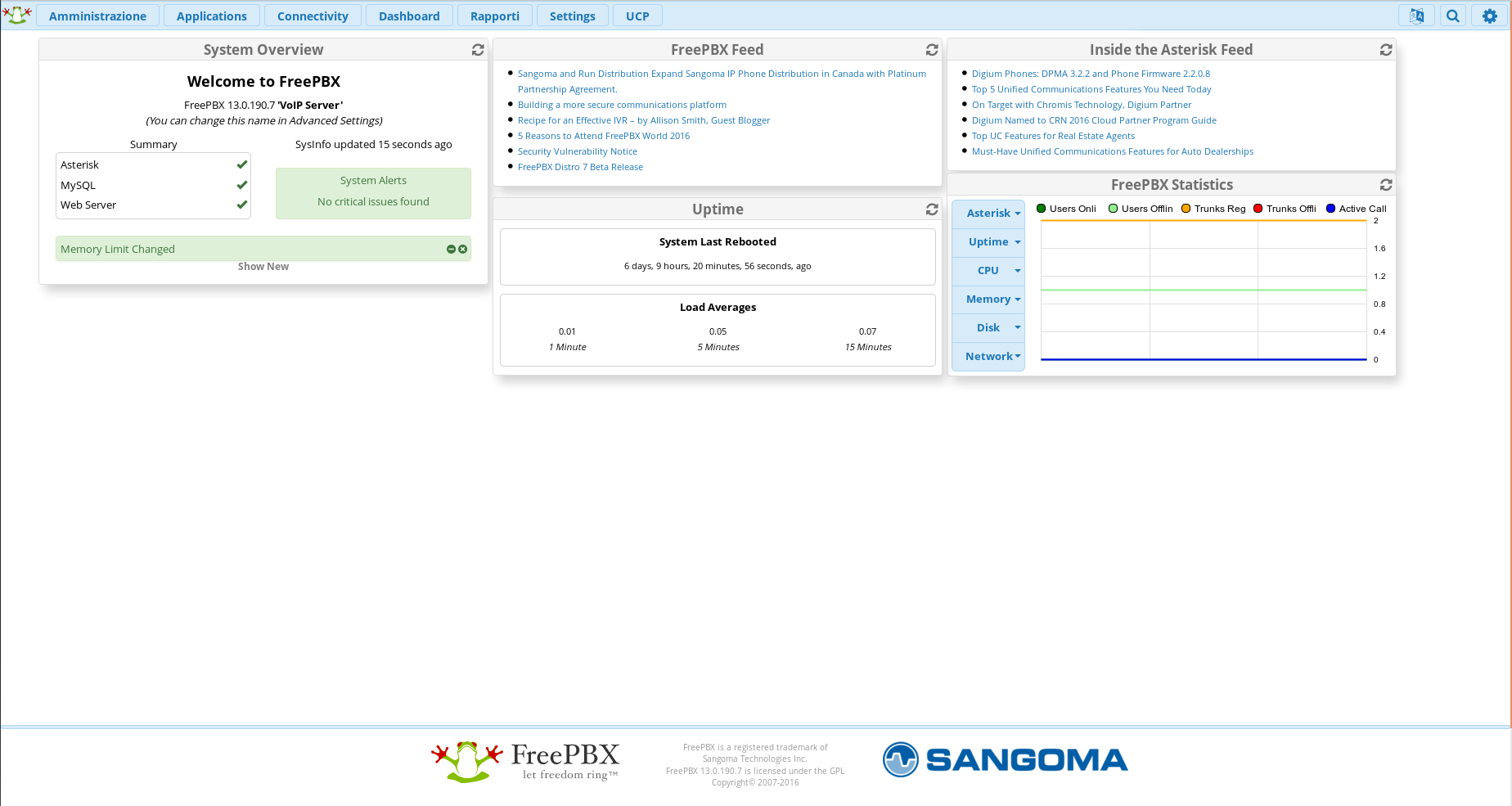
Task: Refresh the FreePBX Feed panel
Action: click(x=932, y=50)
